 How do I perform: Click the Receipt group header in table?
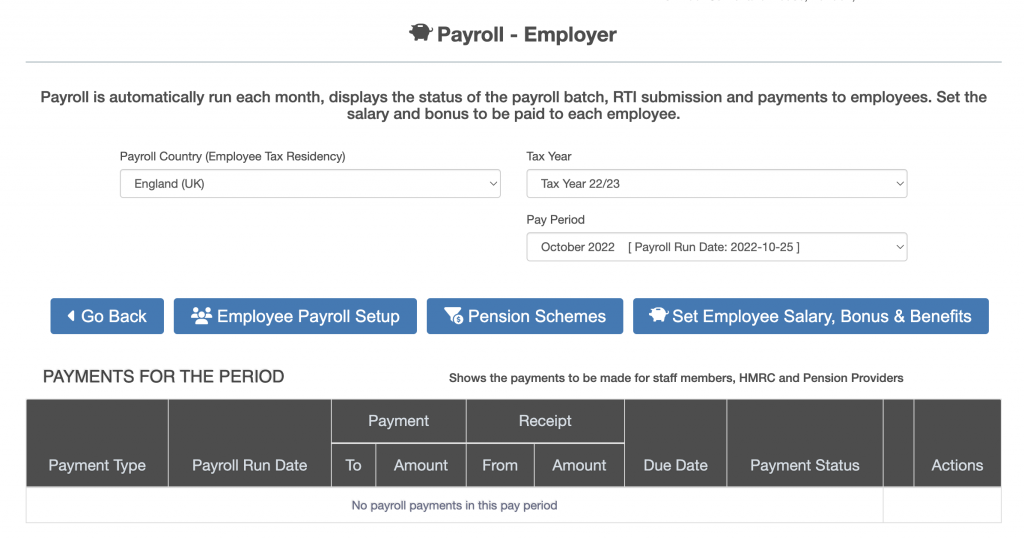point(545,421)
